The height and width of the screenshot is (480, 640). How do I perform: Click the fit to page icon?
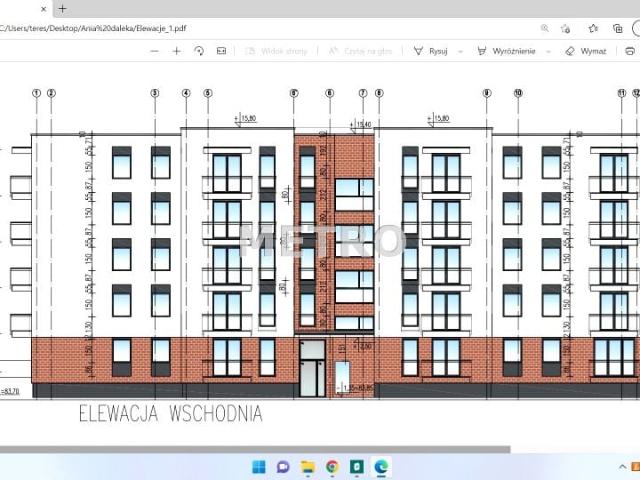[x=221, y=51]
